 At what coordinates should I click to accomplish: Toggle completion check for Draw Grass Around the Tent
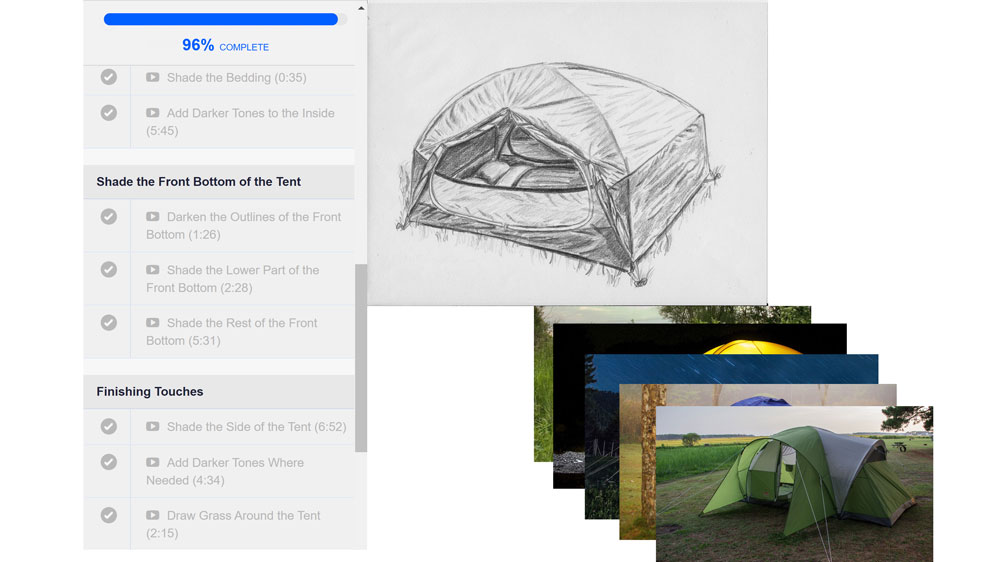[108, 515]
